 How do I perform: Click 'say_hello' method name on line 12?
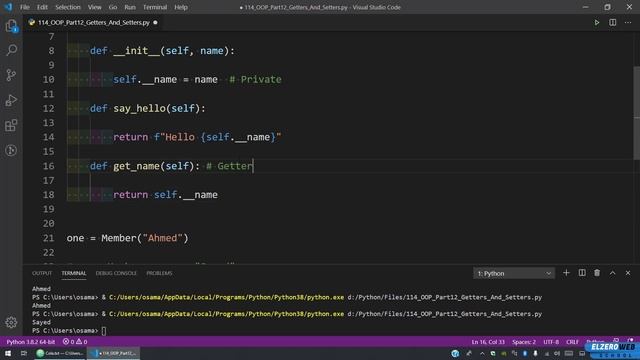coord(139,108)
